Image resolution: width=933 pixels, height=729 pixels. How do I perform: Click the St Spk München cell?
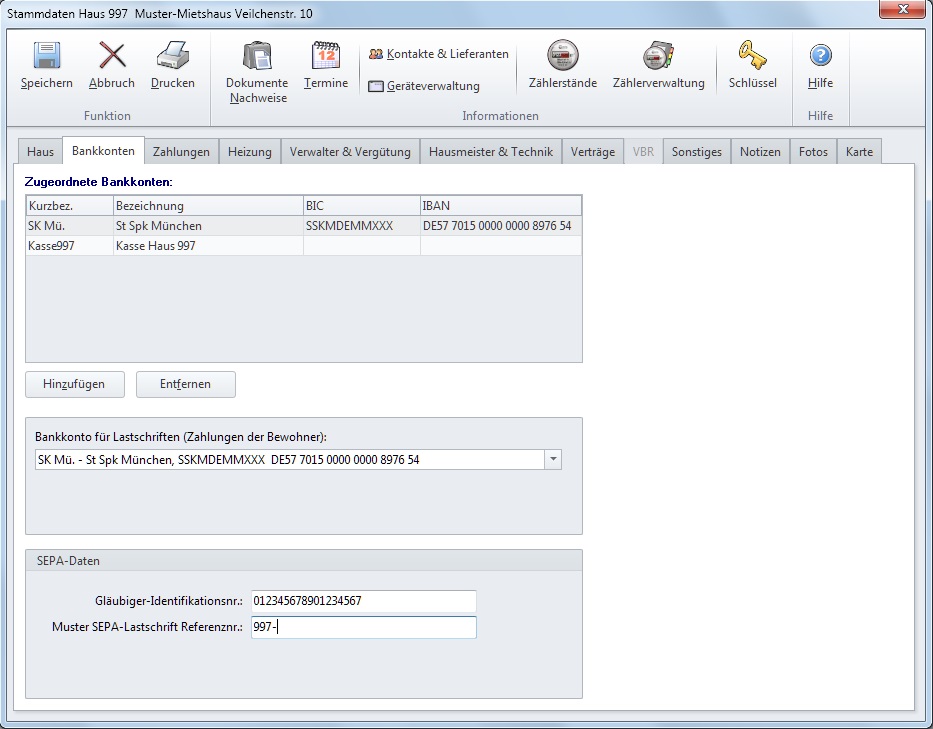click(208, 226)
